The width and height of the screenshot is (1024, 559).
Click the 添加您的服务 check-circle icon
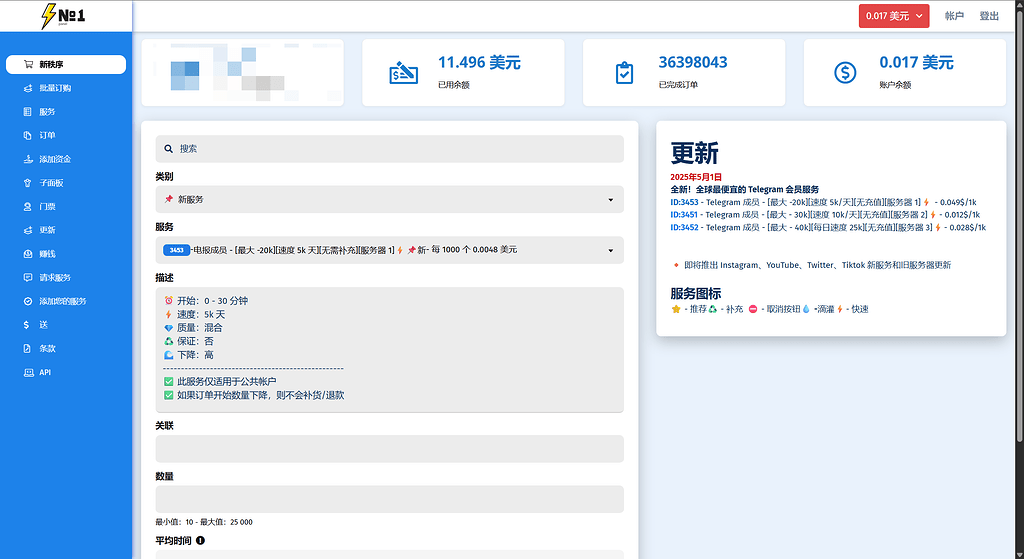point(28,301)
